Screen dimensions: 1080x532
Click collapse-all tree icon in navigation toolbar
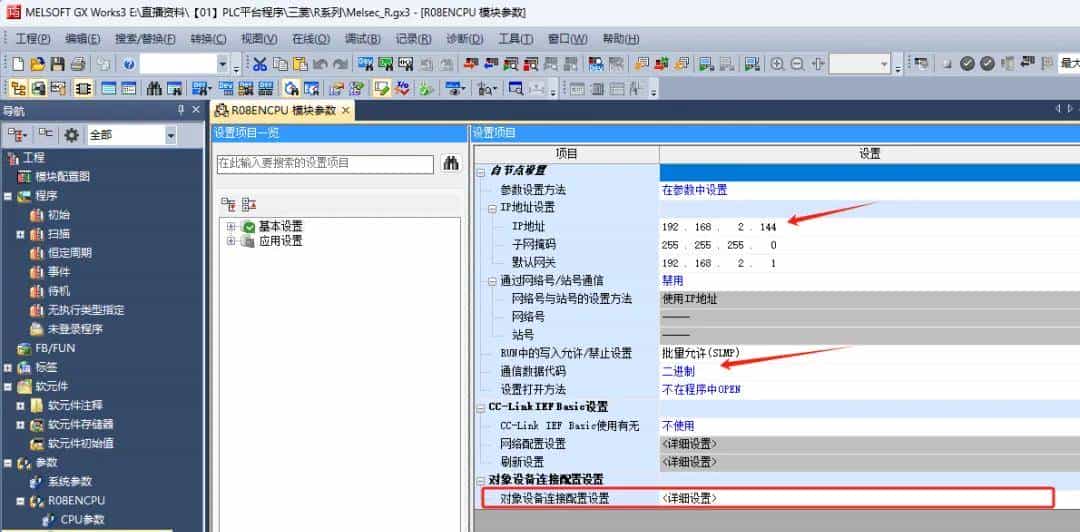[x=45, y=136]
